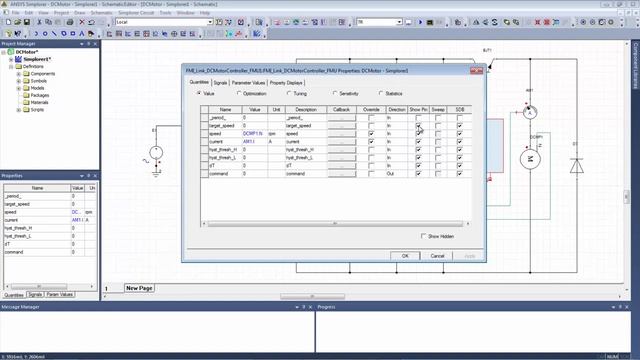Click the voltage source symbol in schematic
The height and width of the screenshot is (360, 640).
pyautogui.click(x=156, y=153)
